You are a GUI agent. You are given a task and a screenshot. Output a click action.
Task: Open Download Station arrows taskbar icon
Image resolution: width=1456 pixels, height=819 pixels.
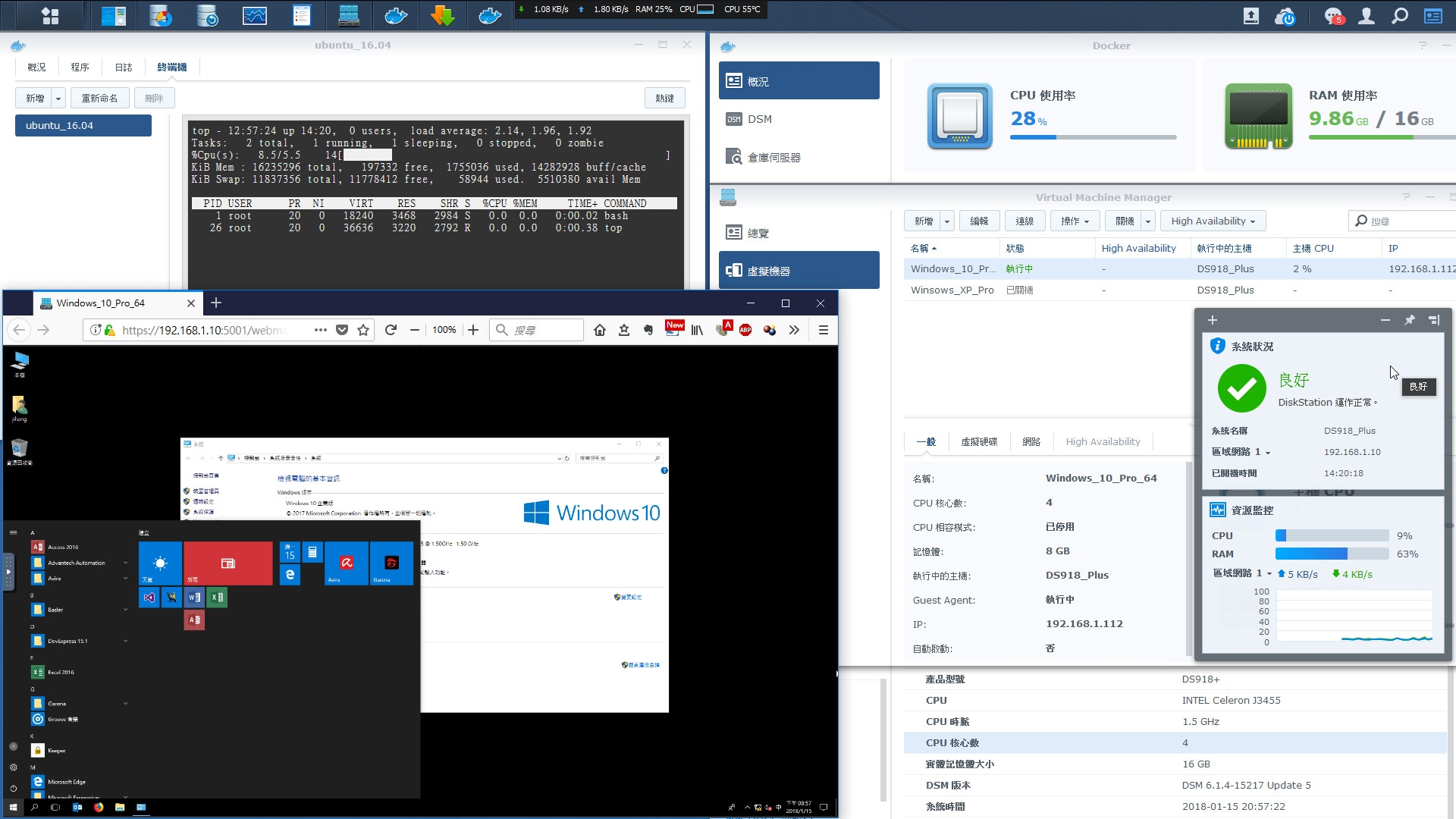point(442,15)
